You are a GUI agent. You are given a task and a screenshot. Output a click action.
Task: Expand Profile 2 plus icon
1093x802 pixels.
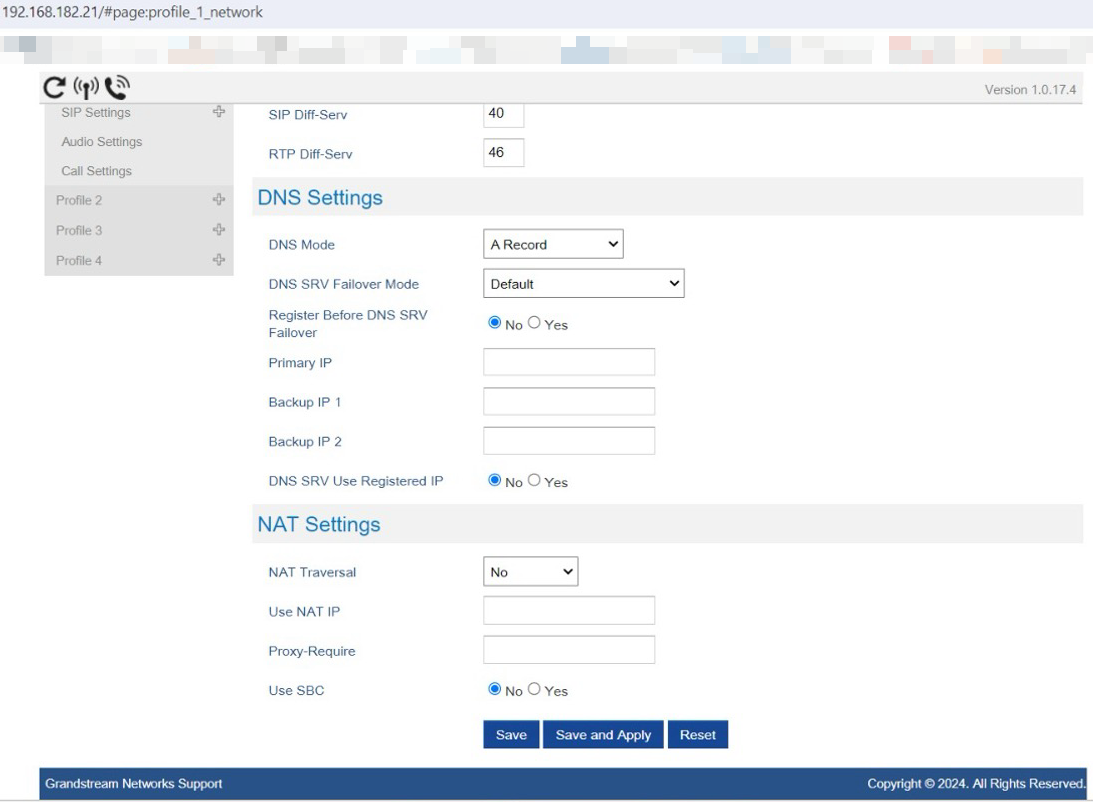coord(218,200)
